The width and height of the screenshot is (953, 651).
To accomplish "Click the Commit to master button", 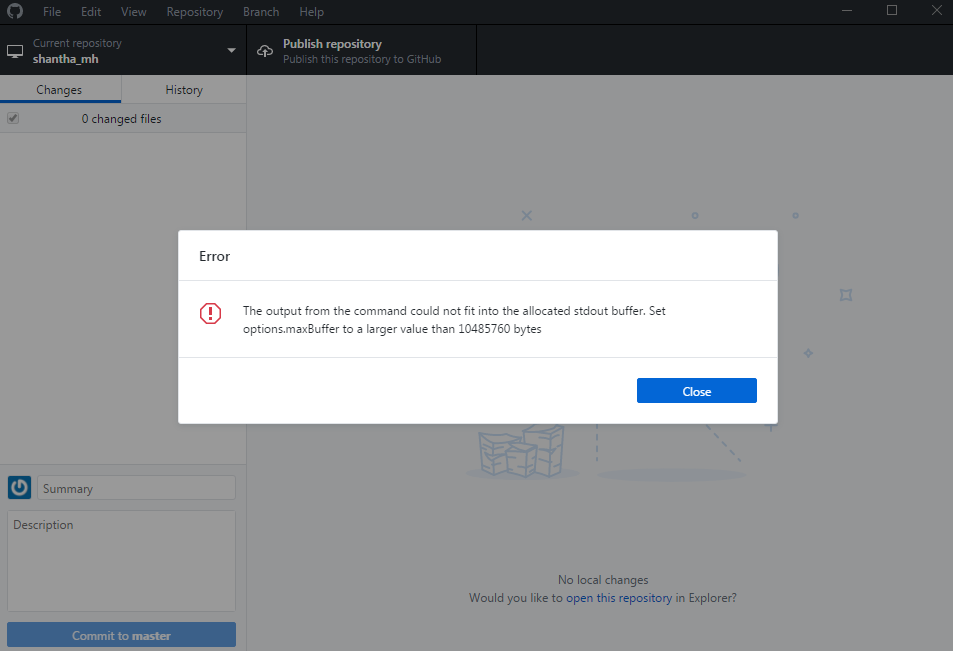I will click(x=120, y=634).
